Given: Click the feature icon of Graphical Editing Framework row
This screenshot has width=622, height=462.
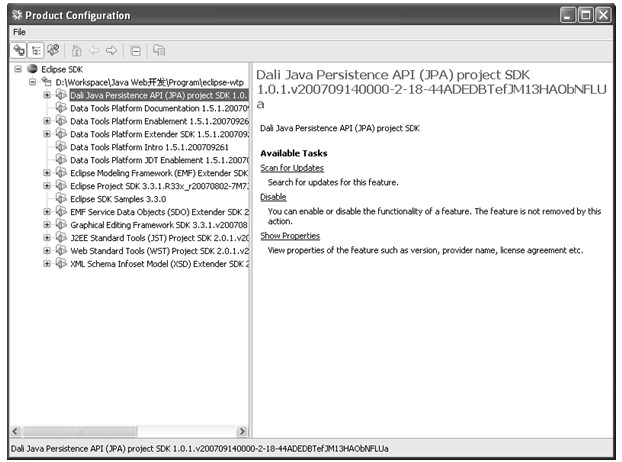Looking at the screenshot, I should pyautogui.click(x=61, y=224).
